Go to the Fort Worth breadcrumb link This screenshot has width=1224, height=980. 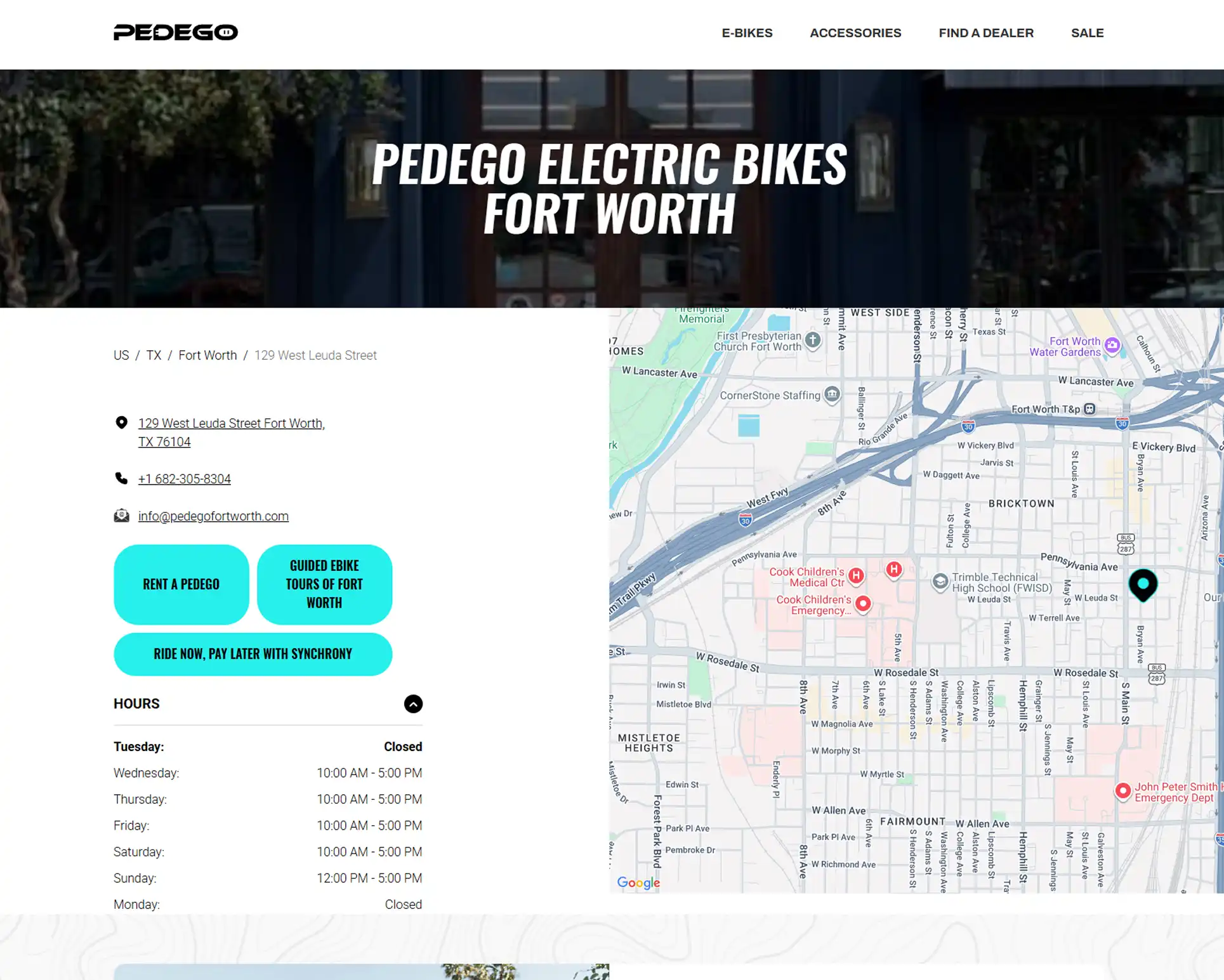click(x=207, y=355)
